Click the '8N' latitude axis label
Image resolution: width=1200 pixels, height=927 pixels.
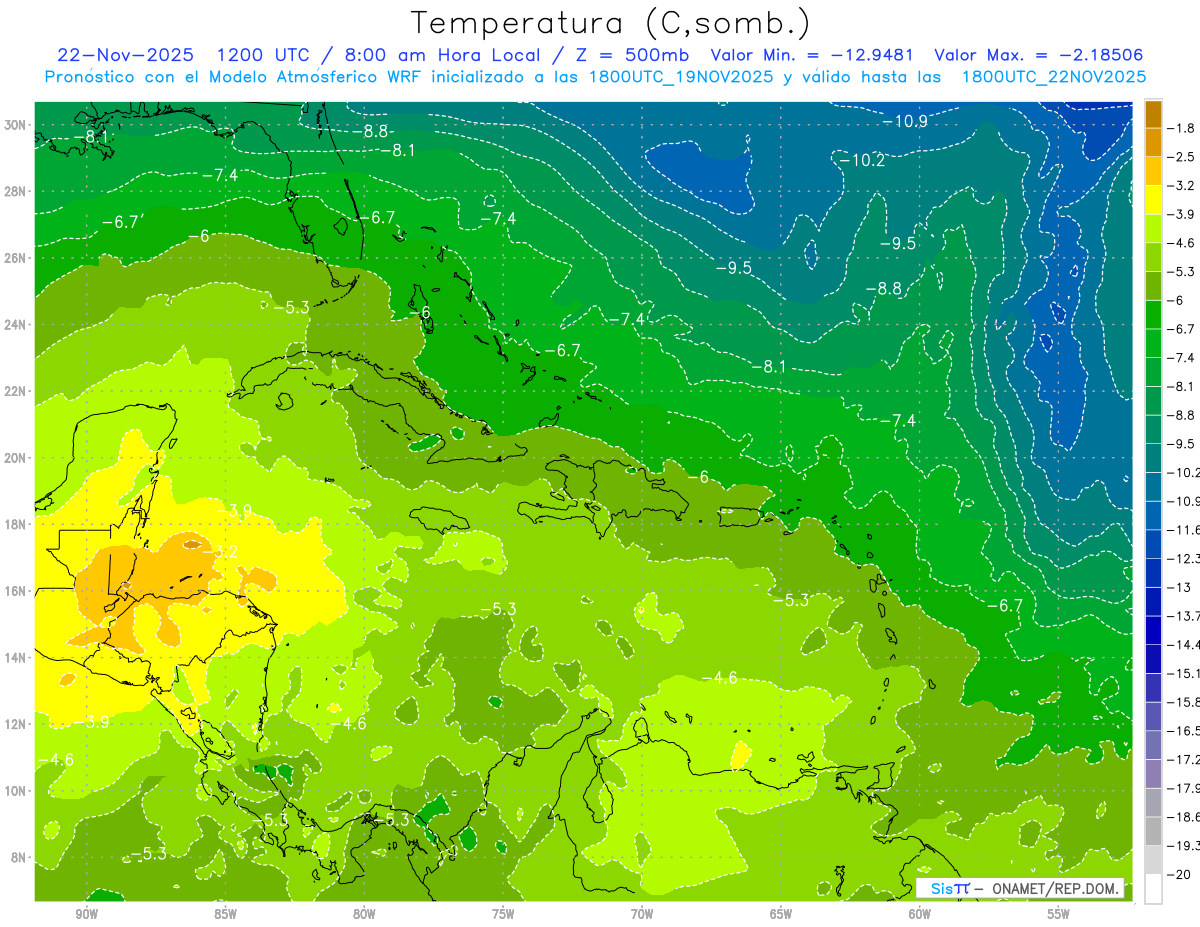(x=20, y=857)
